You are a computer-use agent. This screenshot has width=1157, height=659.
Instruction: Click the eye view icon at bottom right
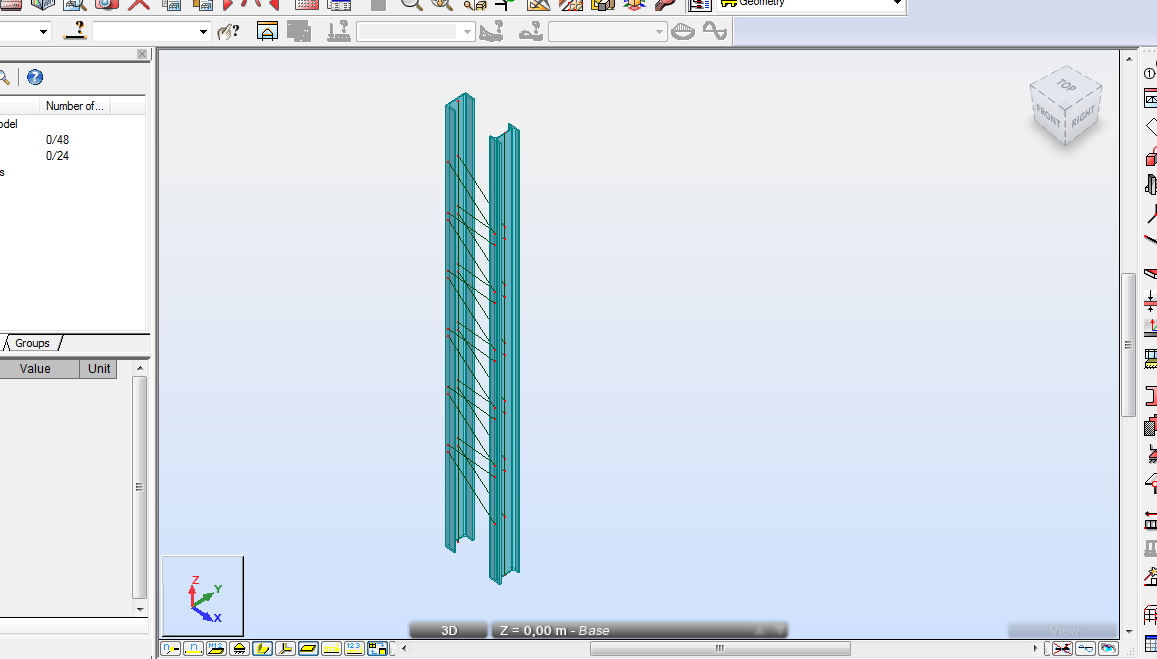pyautogui.click(x=1108, y=649)
